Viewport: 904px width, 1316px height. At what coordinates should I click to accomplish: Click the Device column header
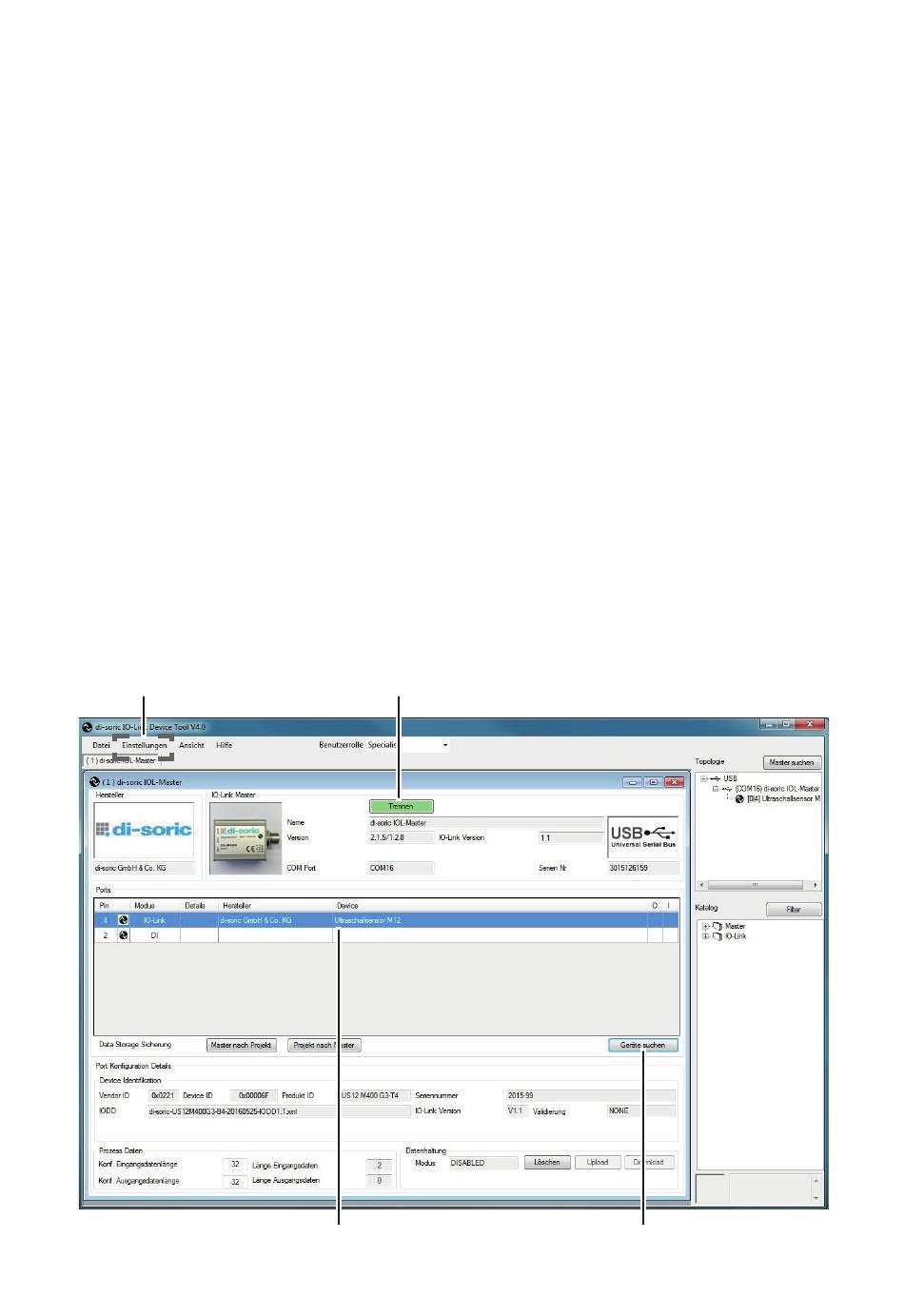pos(347,905)
